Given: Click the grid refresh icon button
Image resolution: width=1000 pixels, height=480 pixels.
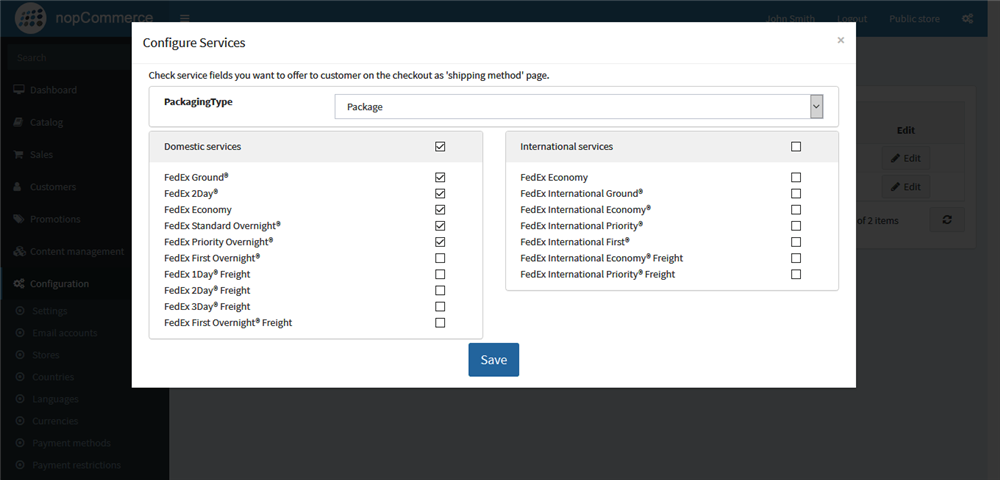Looking at the screenshot, I should [x=947, y=220].
